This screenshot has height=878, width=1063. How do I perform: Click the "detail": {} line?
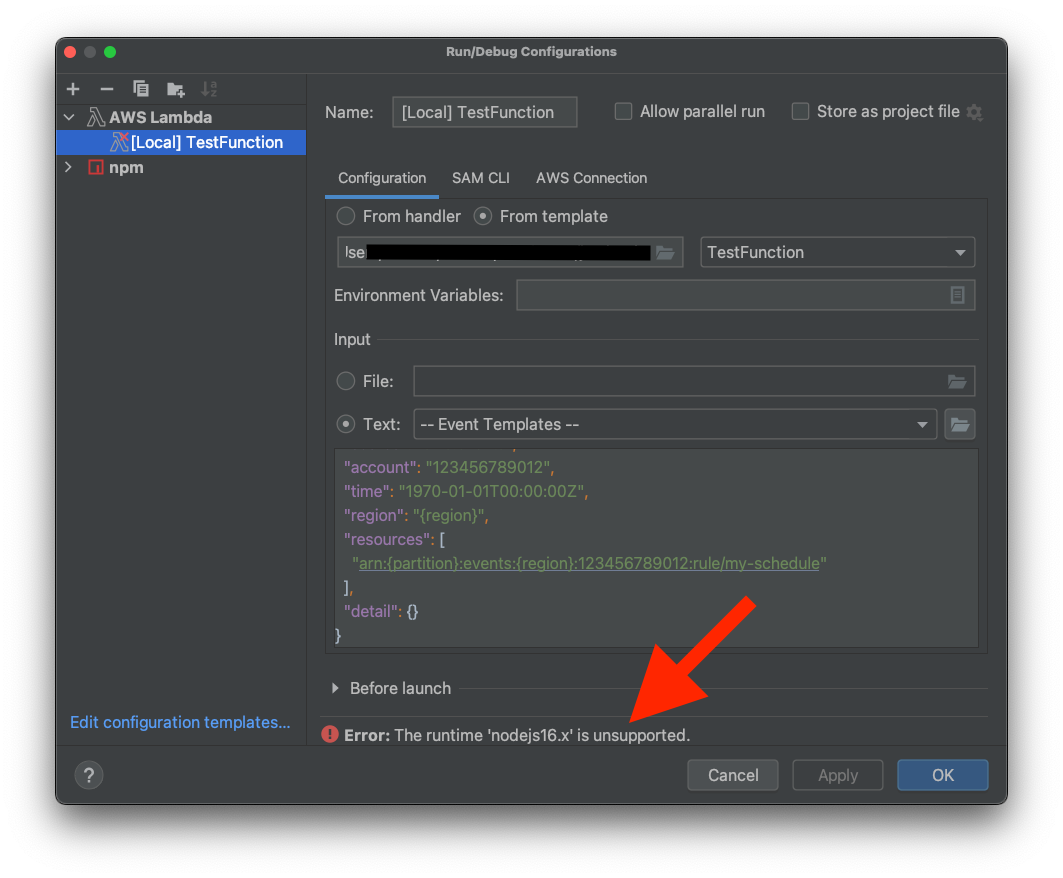(x=380, y=612)
